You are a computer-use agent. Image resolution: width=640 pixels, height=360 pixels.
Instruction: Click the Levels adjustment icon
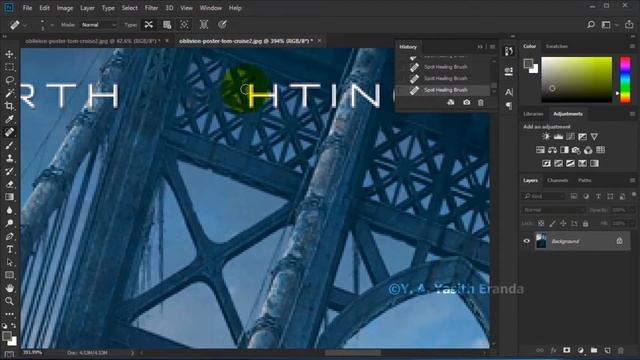(x=558, y=137)
